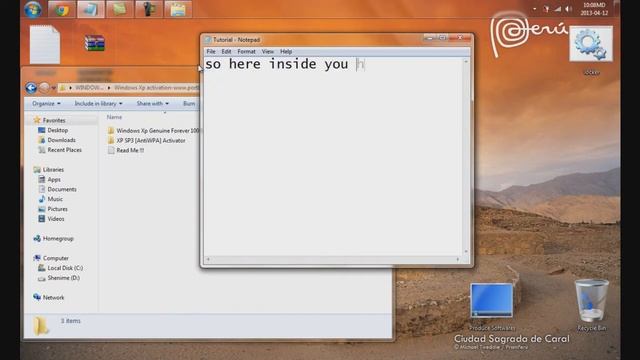Click the volume speaker tray icon
640x360 pixels.
tap(569, 9)
